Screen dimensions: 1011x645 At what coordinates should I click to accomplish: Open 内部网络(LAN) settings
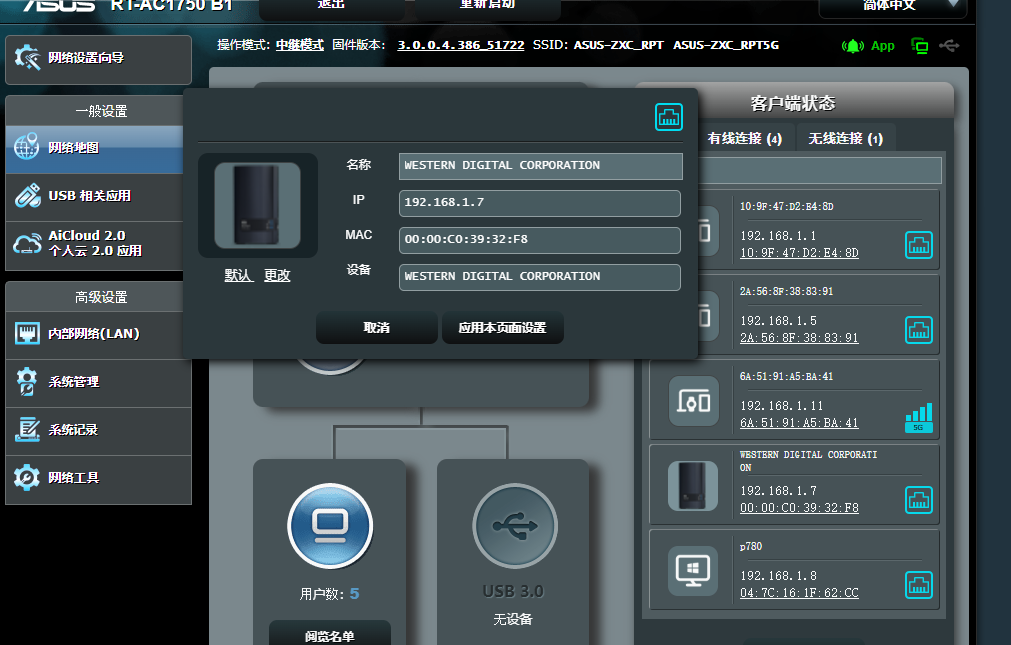(x=94, y=335)
